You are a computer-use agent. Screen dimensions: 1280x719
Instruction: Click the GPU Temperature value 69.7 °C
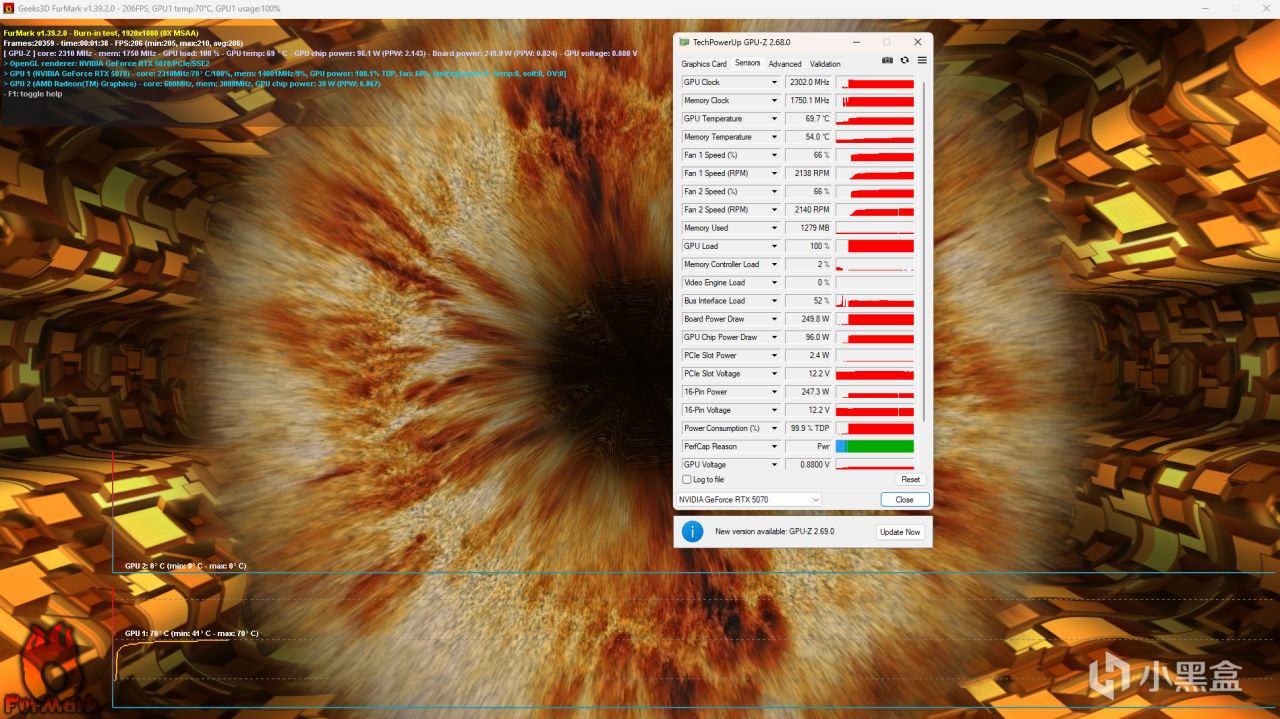pos(808,119)
